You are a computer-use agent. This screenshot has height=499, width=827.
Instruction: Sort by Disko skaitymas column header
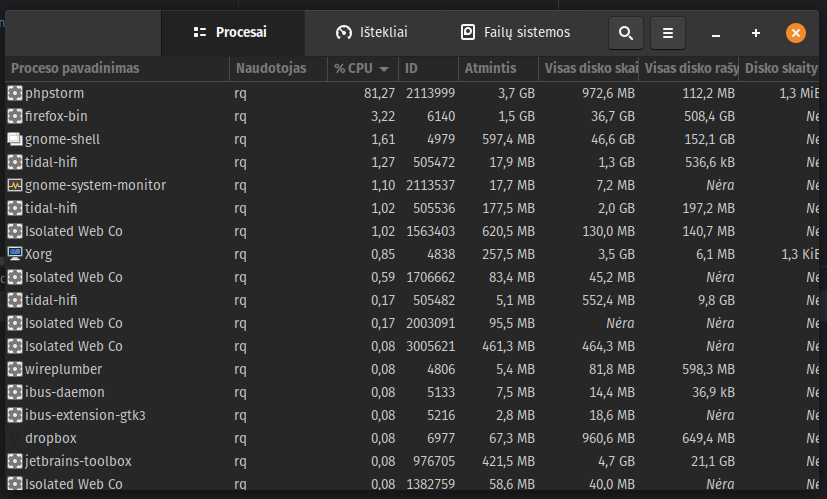click(x=778, y=69)
